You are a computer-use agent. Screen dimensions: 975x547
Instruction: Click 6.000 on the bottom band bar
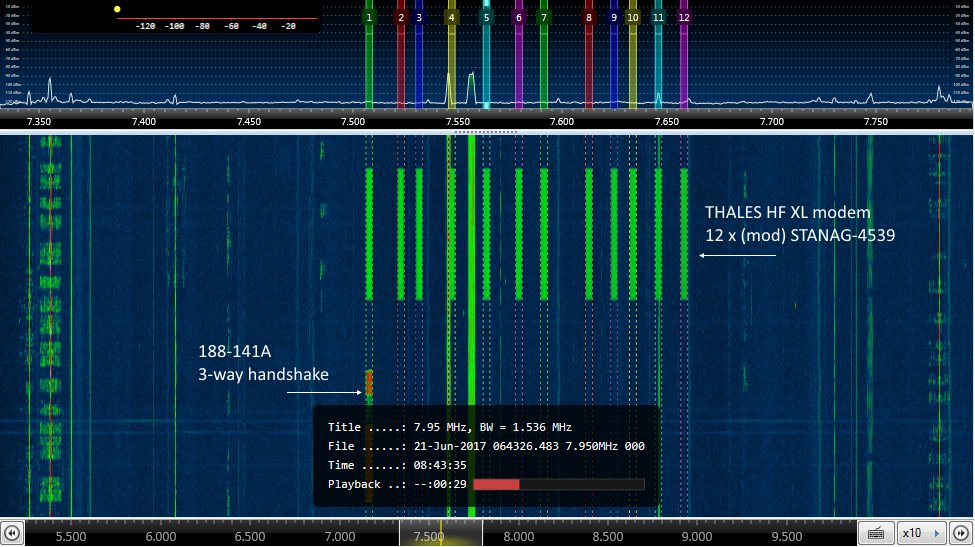[161, 536]
